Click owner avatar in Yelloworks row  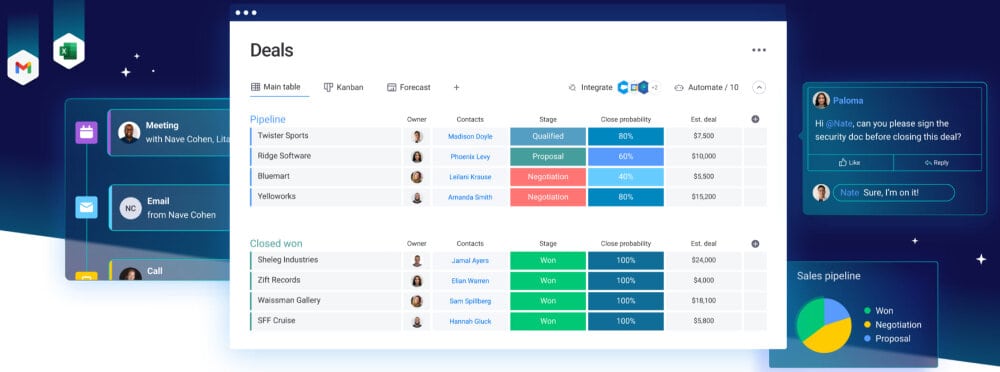click(x=417, y=198)
